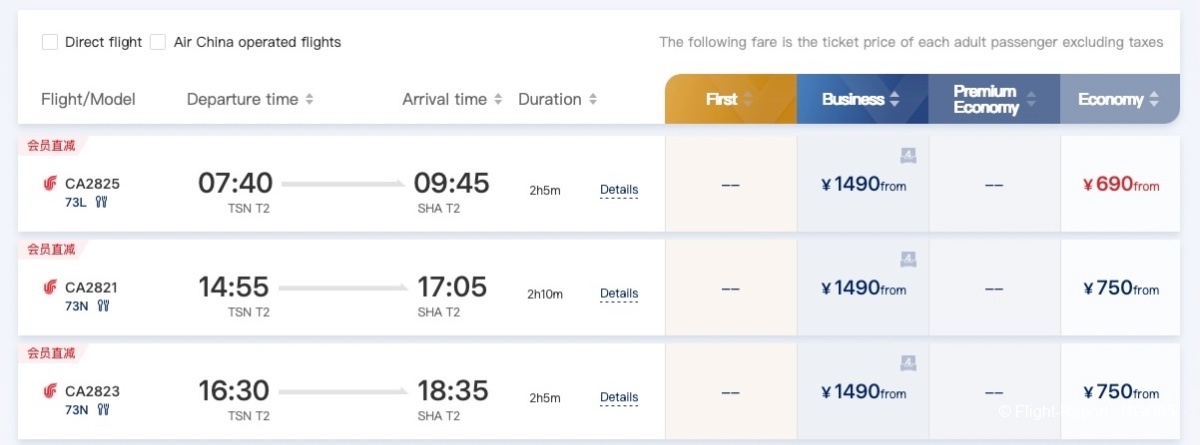
Task: Open Details for the 07:40 flight
Action: pyautogui.click(x=619, y=190)
